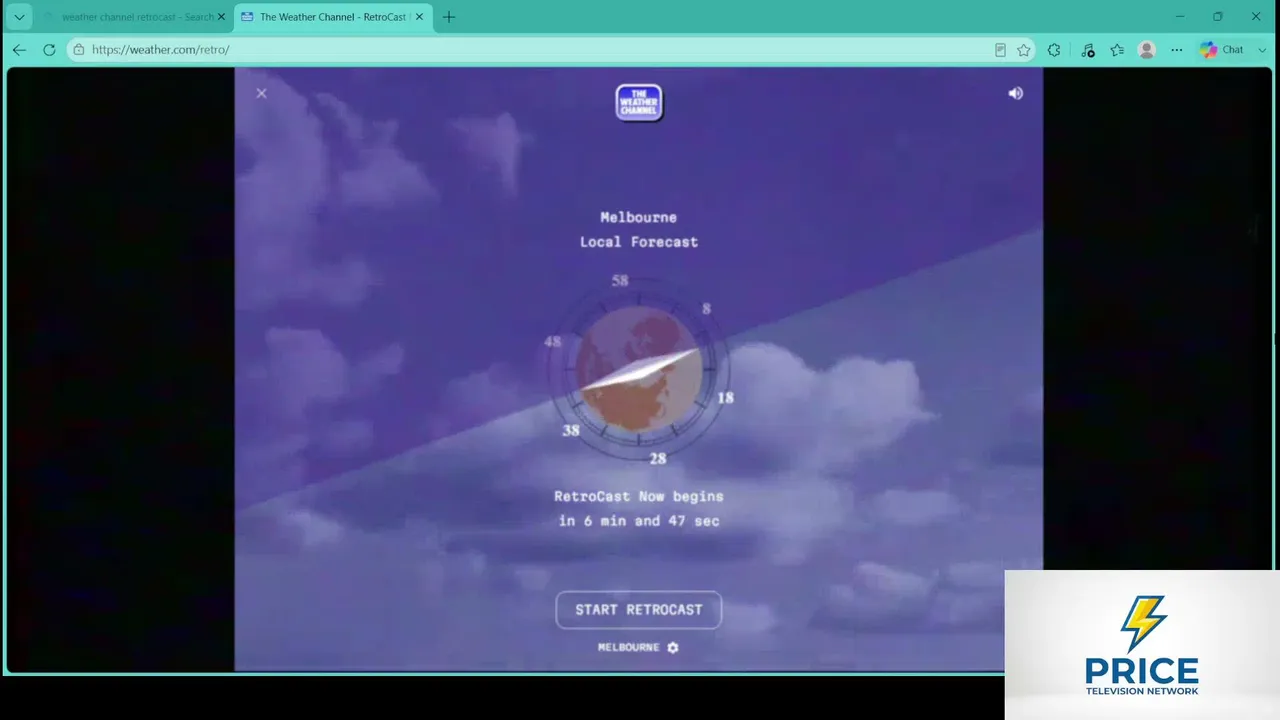Image resolution: width=1280 pixels, height=720 pixels.
Task: Select The Weather Channel - RetroCast tab
Action: point(330,17)
